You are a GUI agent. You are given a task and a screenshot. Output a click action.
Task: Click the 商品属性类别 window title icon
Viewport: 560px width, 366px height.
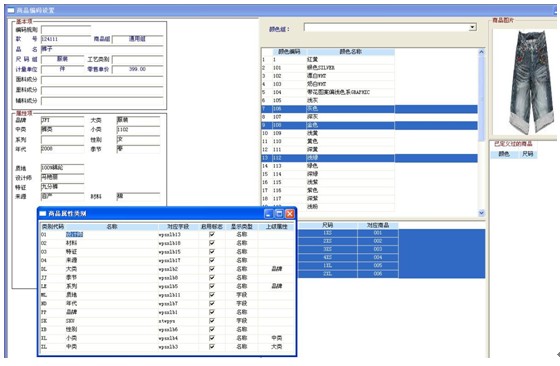[43, 214]
